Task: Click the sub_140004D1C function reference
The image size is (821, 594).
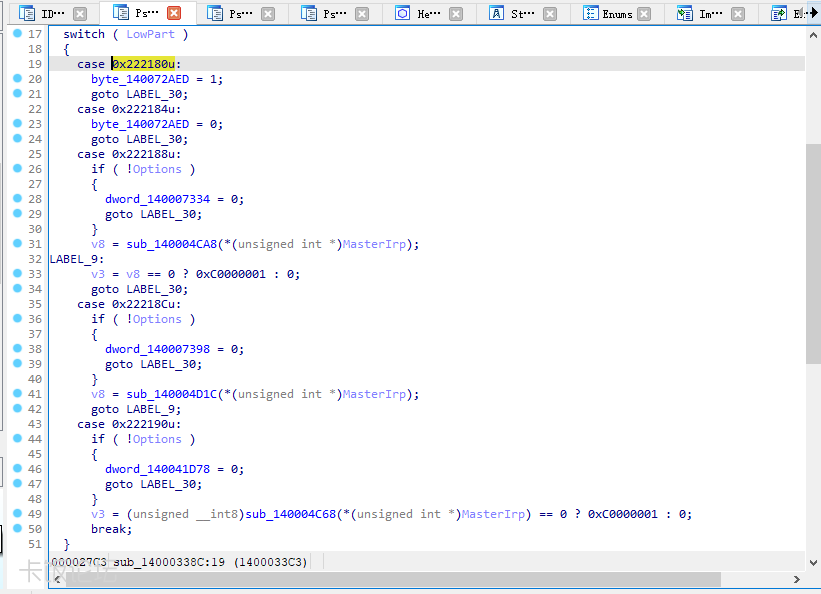Action: click(x=172, y=394)
